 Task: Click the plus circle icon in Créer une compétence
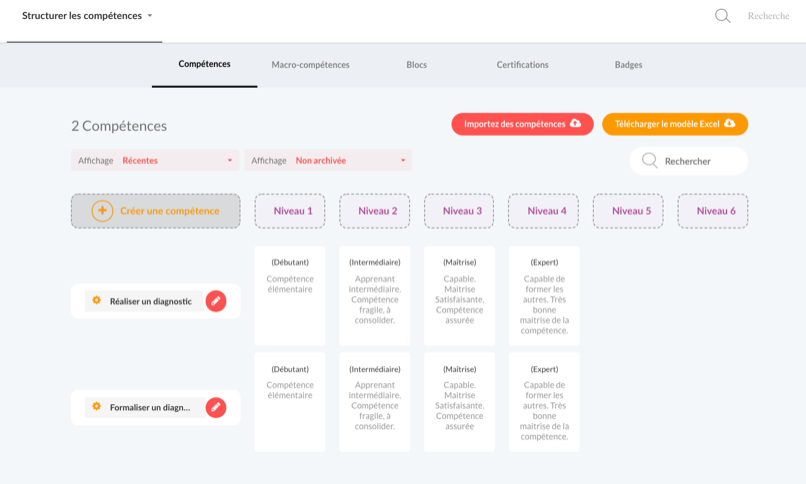click(102, 211)
